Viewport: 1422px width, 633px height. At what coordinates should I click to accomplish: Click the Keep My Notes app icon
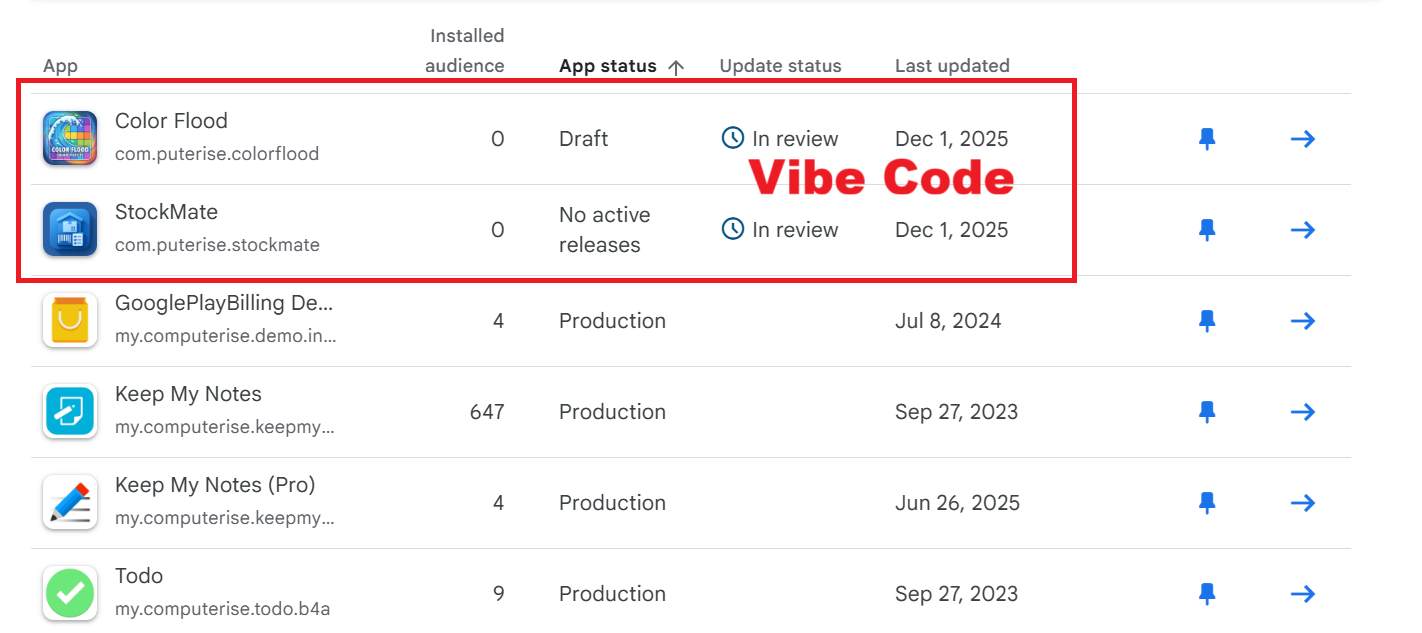point(70,411)
